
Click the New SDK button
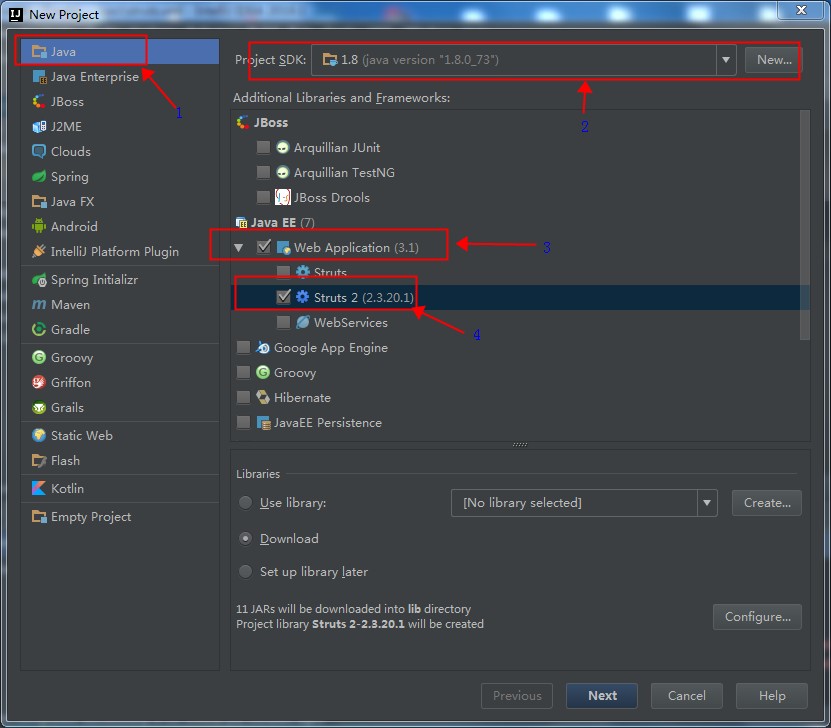tap(774, 60)
